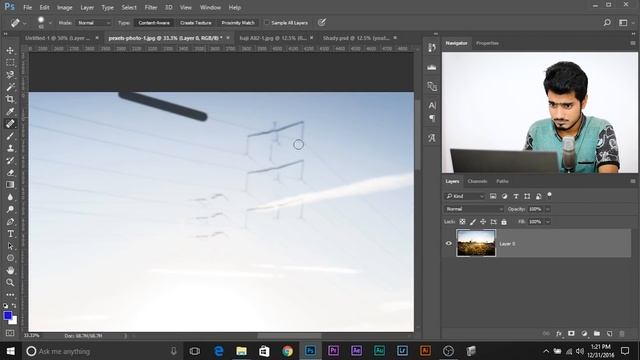Open the Paragraph panel icon

pyautogui.click(x=431, y=118)
